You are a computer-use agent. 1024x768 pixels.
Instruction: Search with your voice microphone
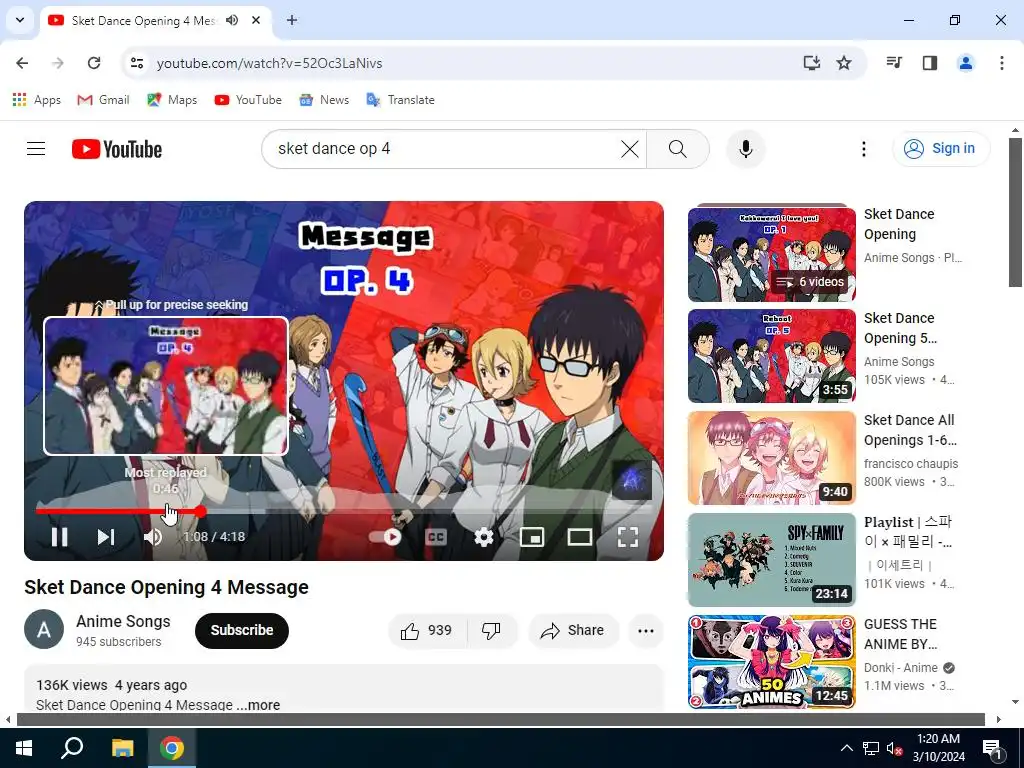point(745,149)
